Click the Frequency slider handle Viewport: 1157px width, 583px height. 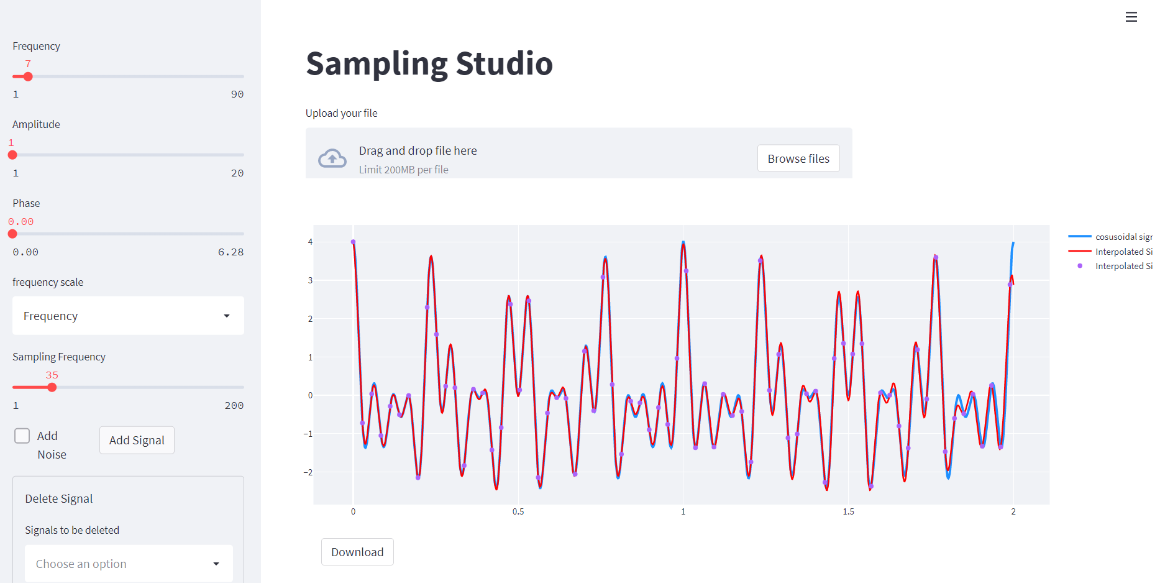[x=30, y=76]
